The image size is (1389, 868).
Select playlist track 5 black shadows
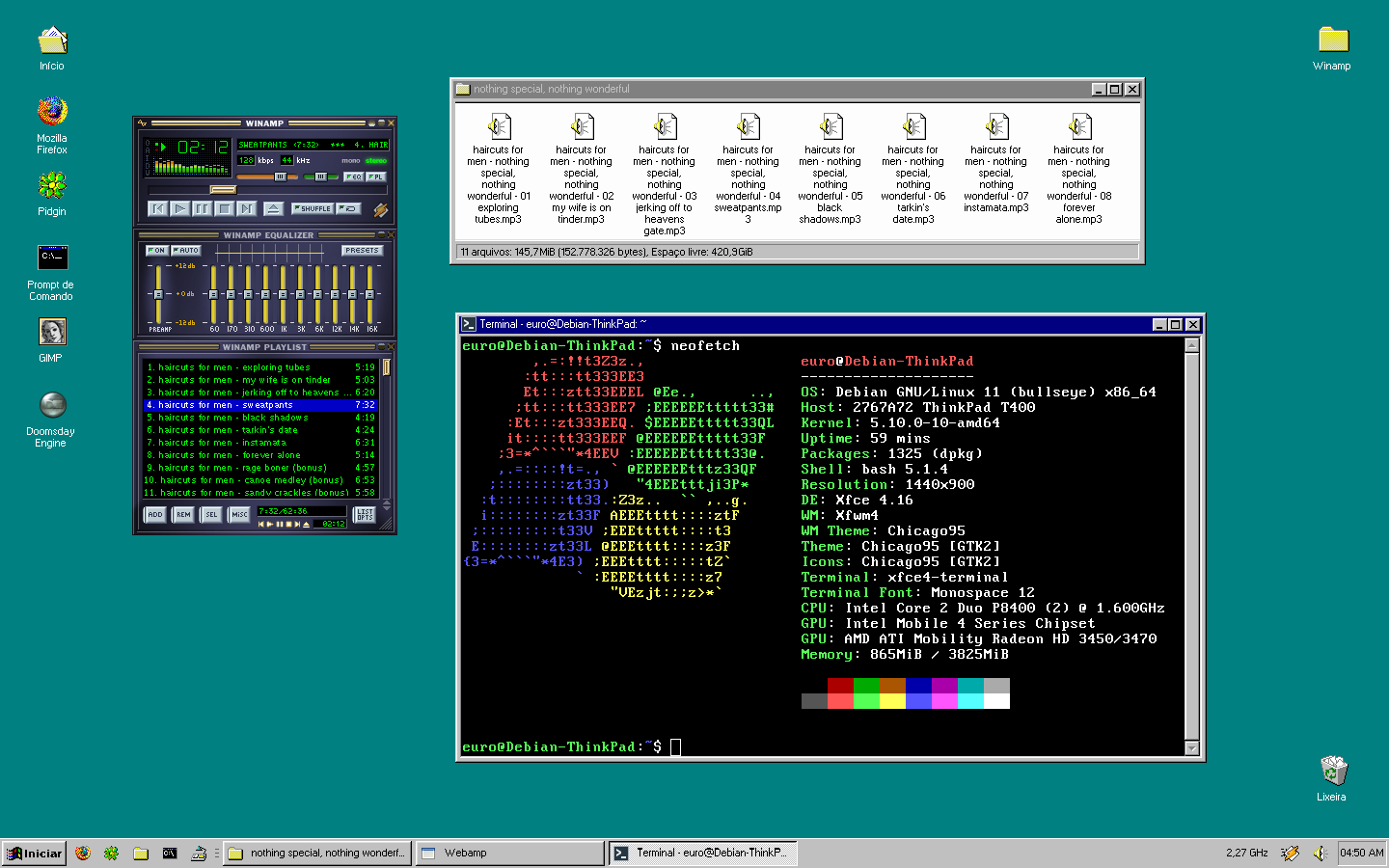[260, 418]
